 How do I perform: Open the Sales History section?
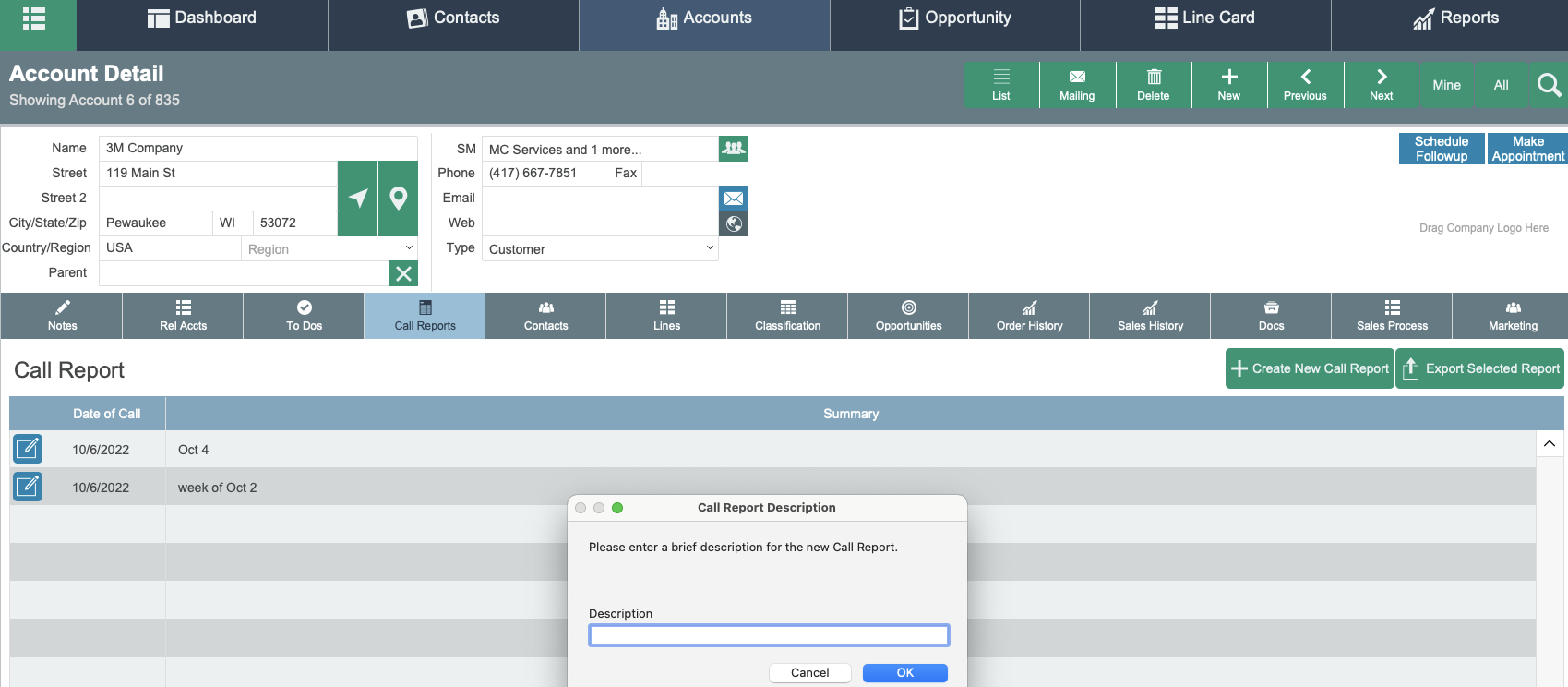[x=1150, y=316]
